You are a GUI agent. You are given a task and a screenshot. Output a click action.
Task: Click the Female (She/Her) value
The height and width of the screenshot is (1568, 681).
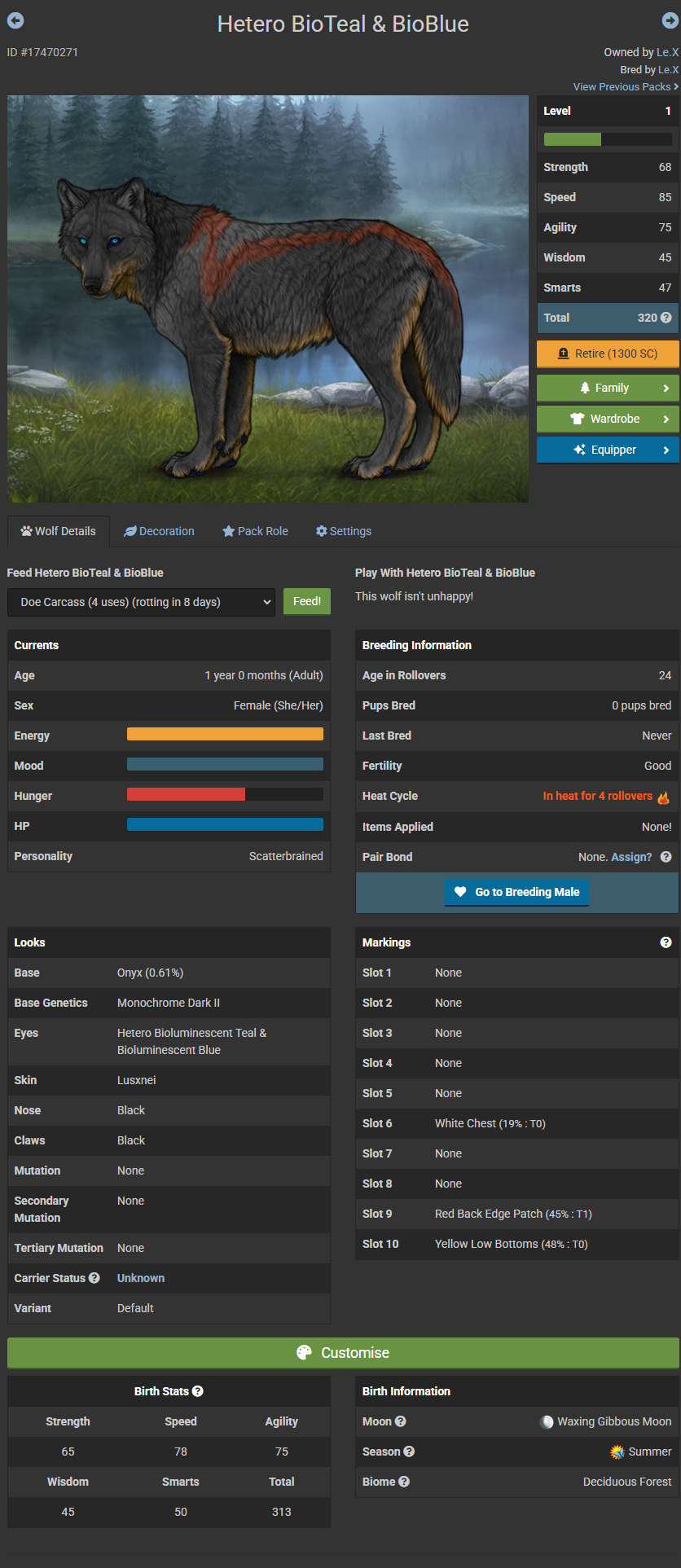[x=278, y=705]
